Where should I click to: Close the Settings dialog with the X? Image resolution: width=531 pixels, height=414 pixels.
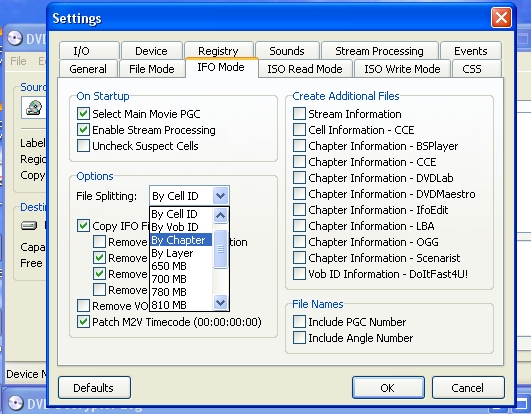pyautogui.click(x=501, y=18)
